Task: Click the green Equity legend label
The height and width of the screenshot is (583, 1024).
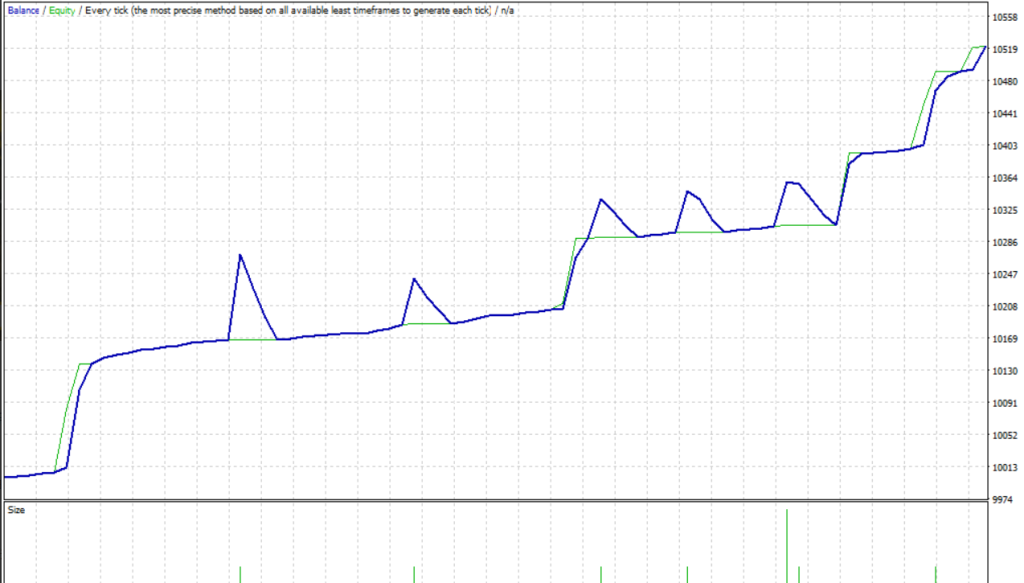Action: click(x=61, y=9)
